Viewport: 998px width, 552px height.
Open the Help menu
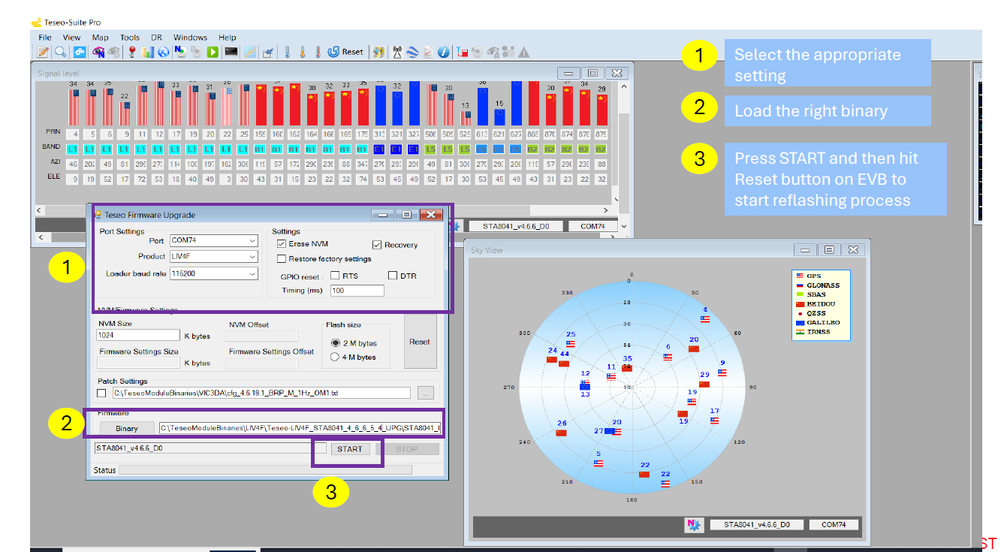[x=227, y=38]
